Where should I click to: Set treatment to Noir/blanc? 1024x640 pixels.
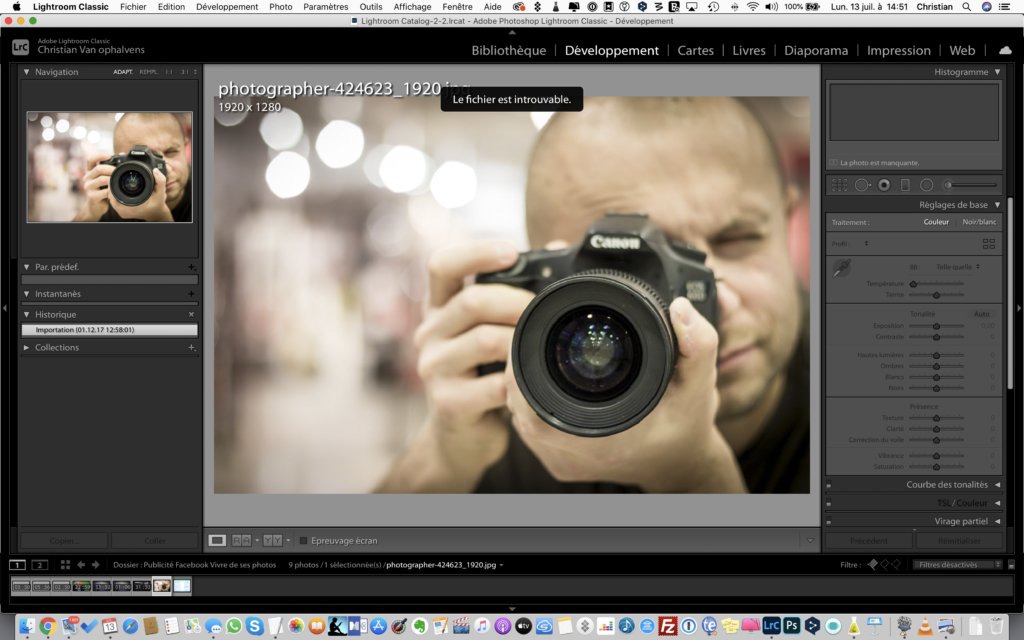coord(979,222)
